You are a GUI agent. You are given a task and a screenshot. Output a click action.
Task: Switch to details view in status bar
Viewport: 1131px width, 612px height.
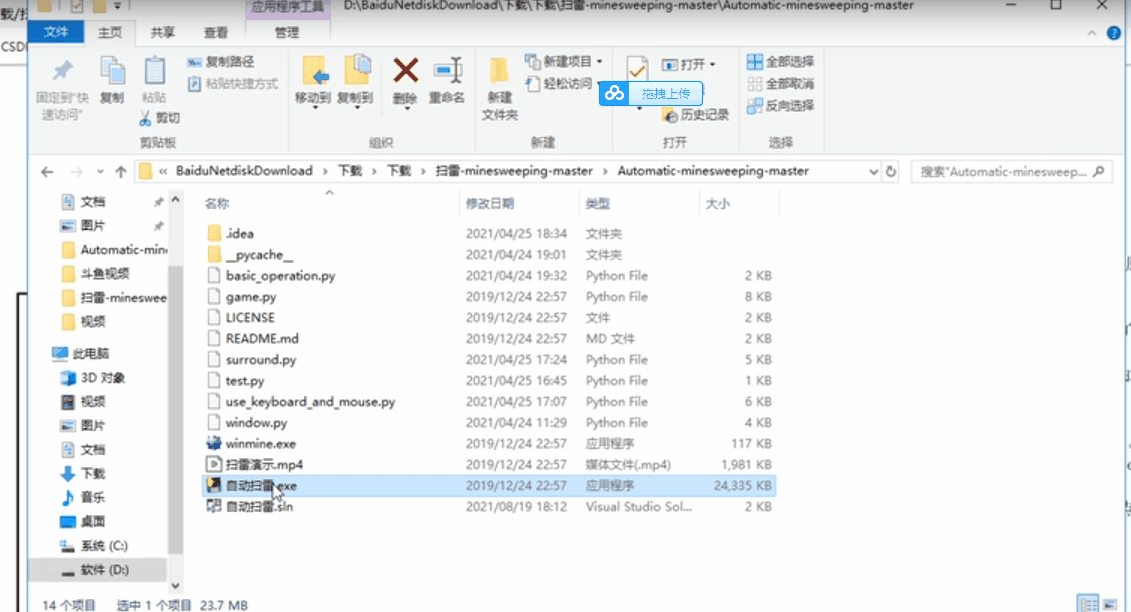click(x=1087, y=604)
